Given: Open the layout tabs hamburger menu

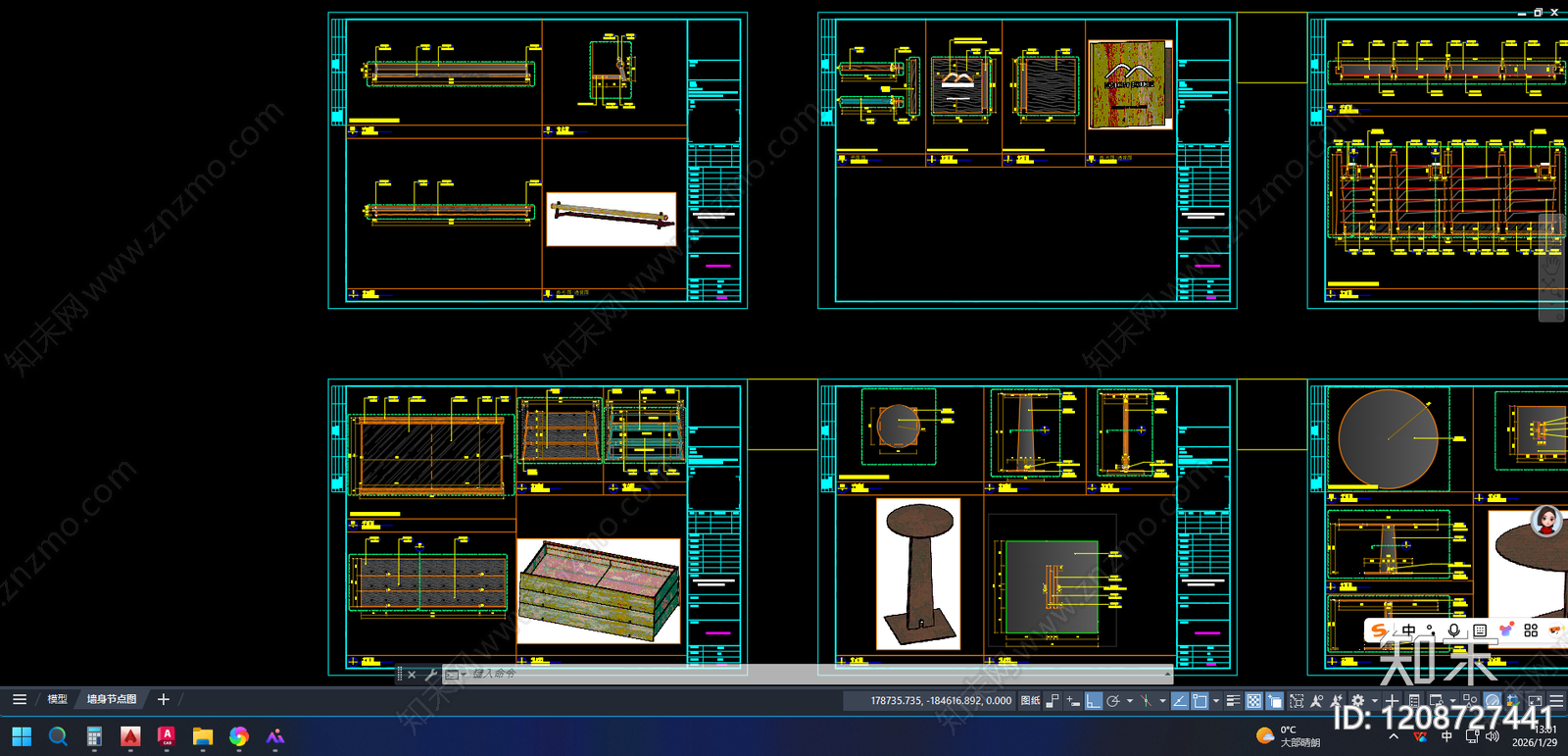Looking at the screenshot, I should (x=20, y=699).
